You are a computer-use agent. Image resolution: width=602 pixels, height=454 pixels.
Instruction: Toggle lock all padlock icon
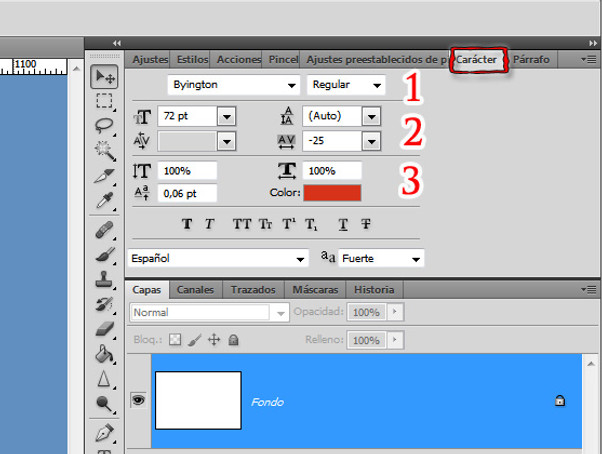click(233, 340)
